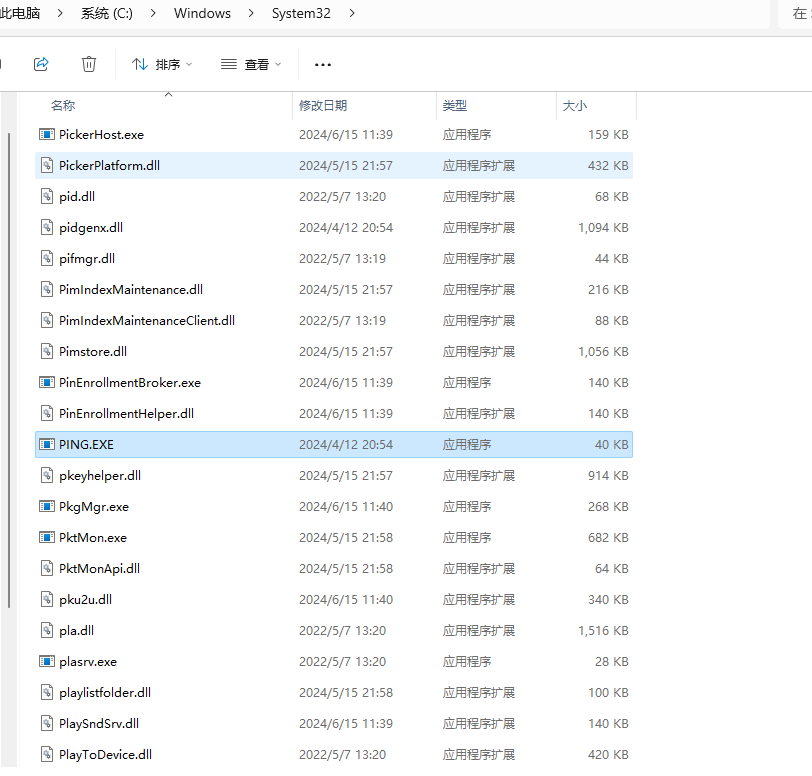
Task: Click the Delete trash can icon
Action: tap(89, 64)
